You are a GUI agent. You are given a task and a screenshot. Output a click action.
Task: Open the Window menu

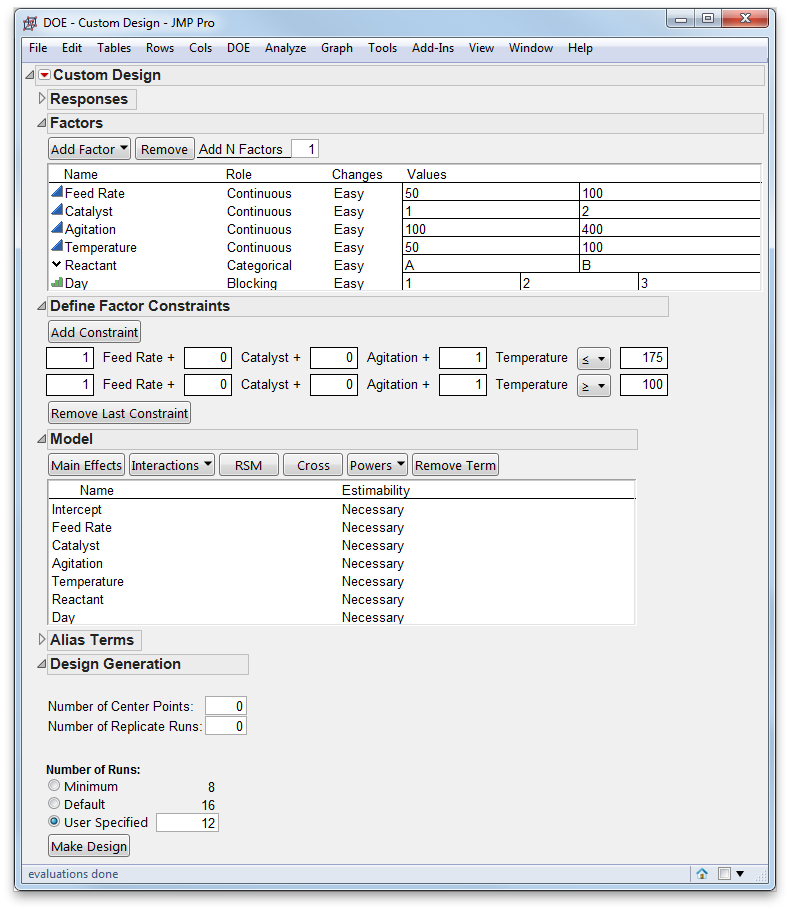(530, 48)
